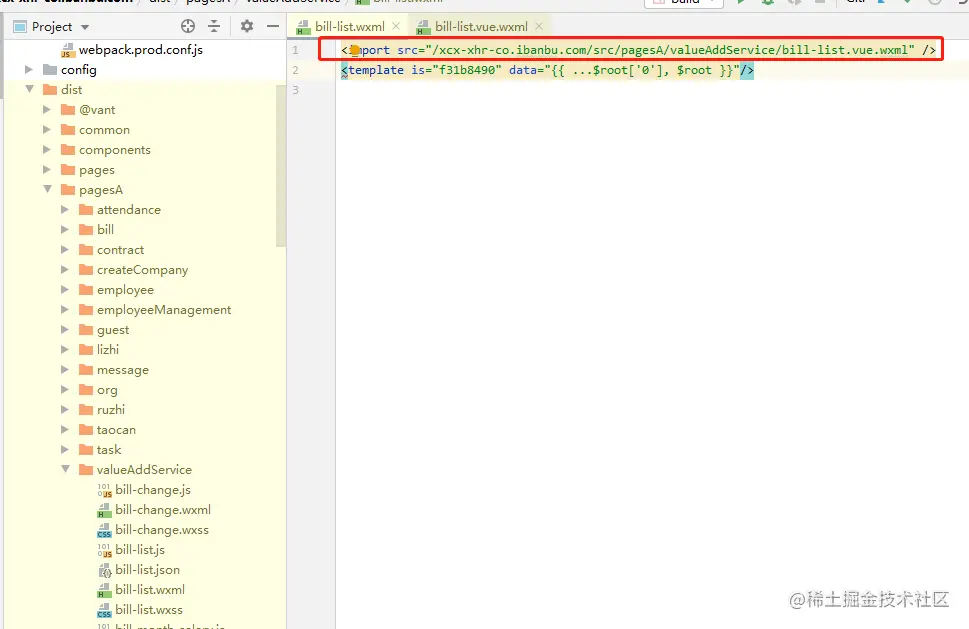This screenshot has width=969, height=629.
Task: Click line number 2 in the gutter
Action: pyautogui.click(x=295, y=70)
